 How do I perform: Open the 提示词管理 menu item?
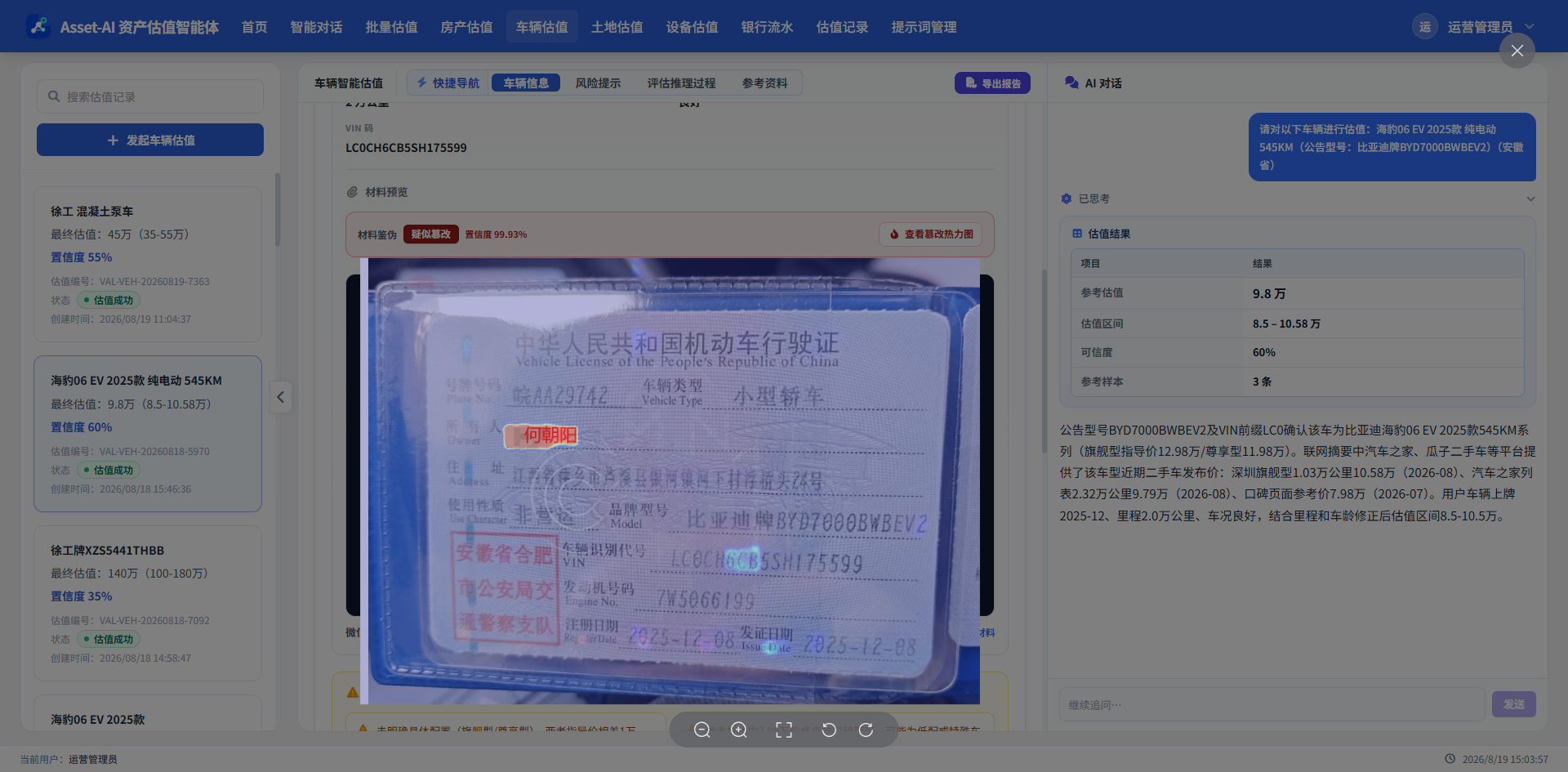(924, 27)
